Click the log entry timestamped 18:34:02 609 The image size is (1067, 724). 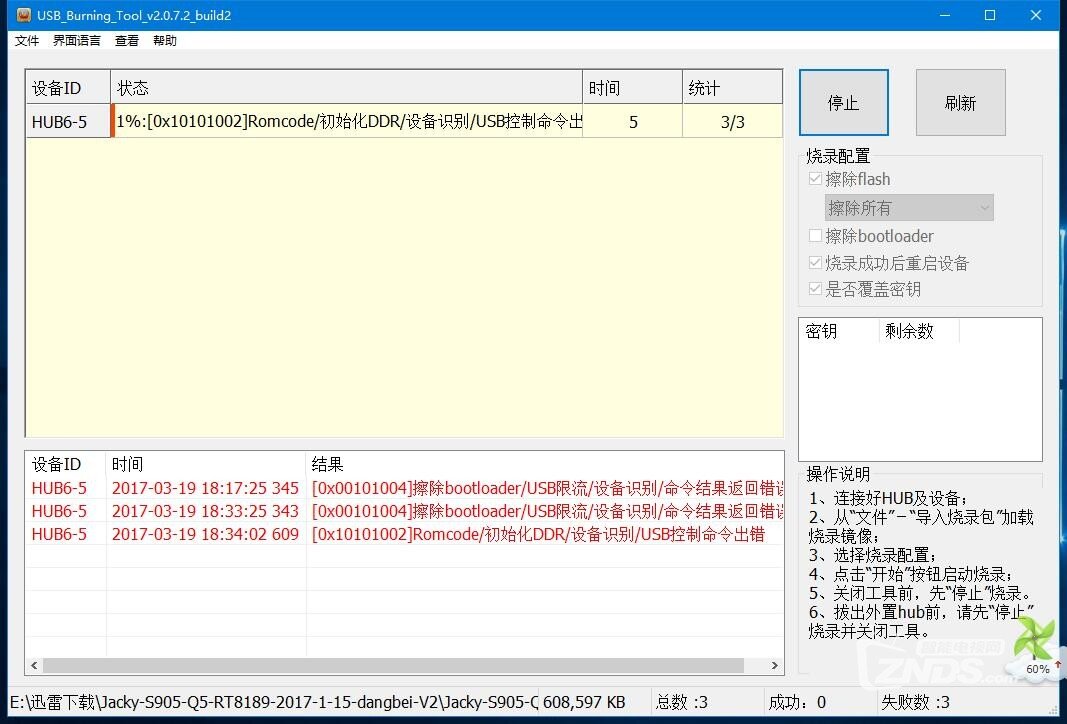click(x=404, y=534)
